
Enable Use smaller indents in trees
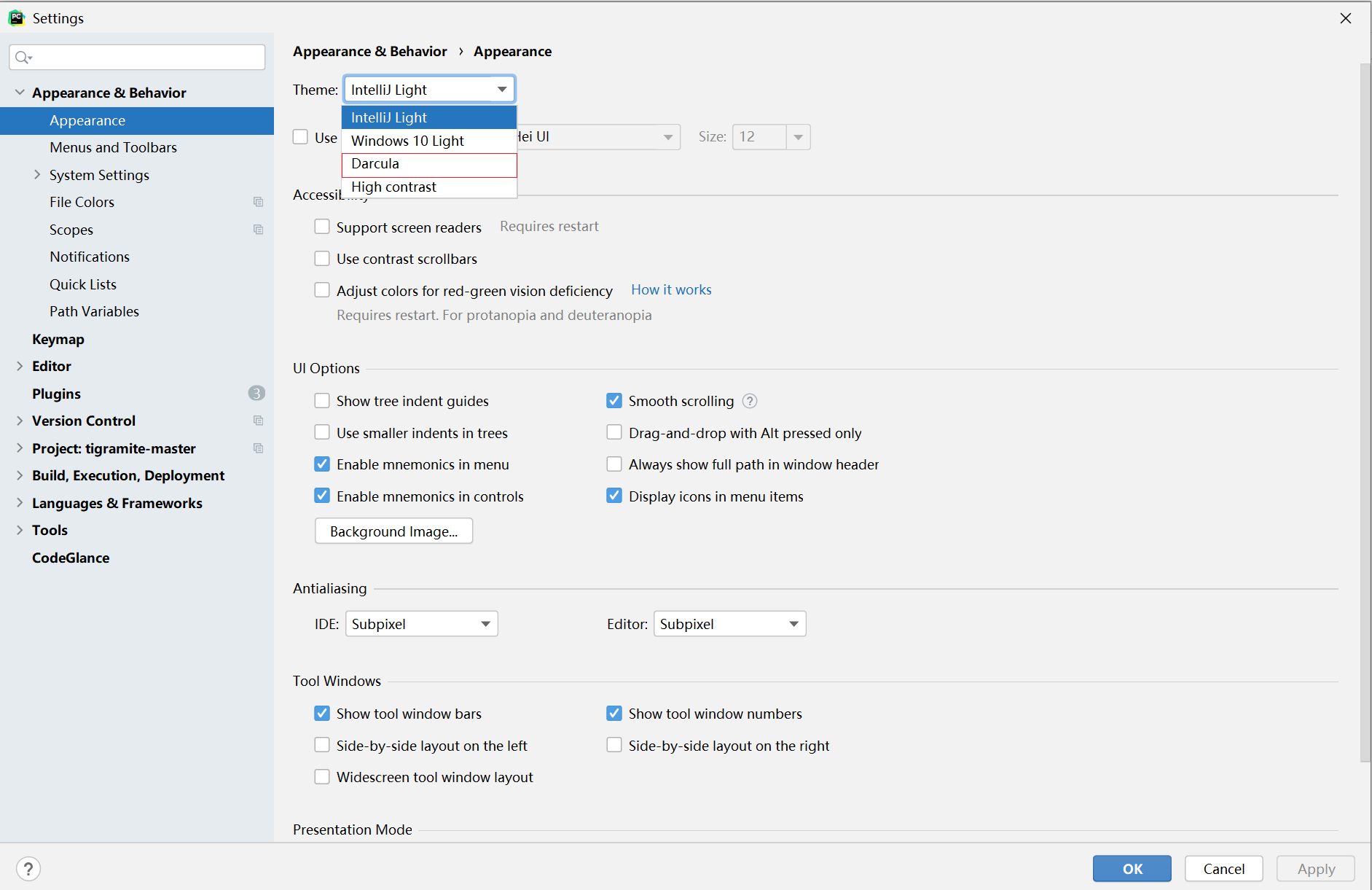click(x=322, y=432)
